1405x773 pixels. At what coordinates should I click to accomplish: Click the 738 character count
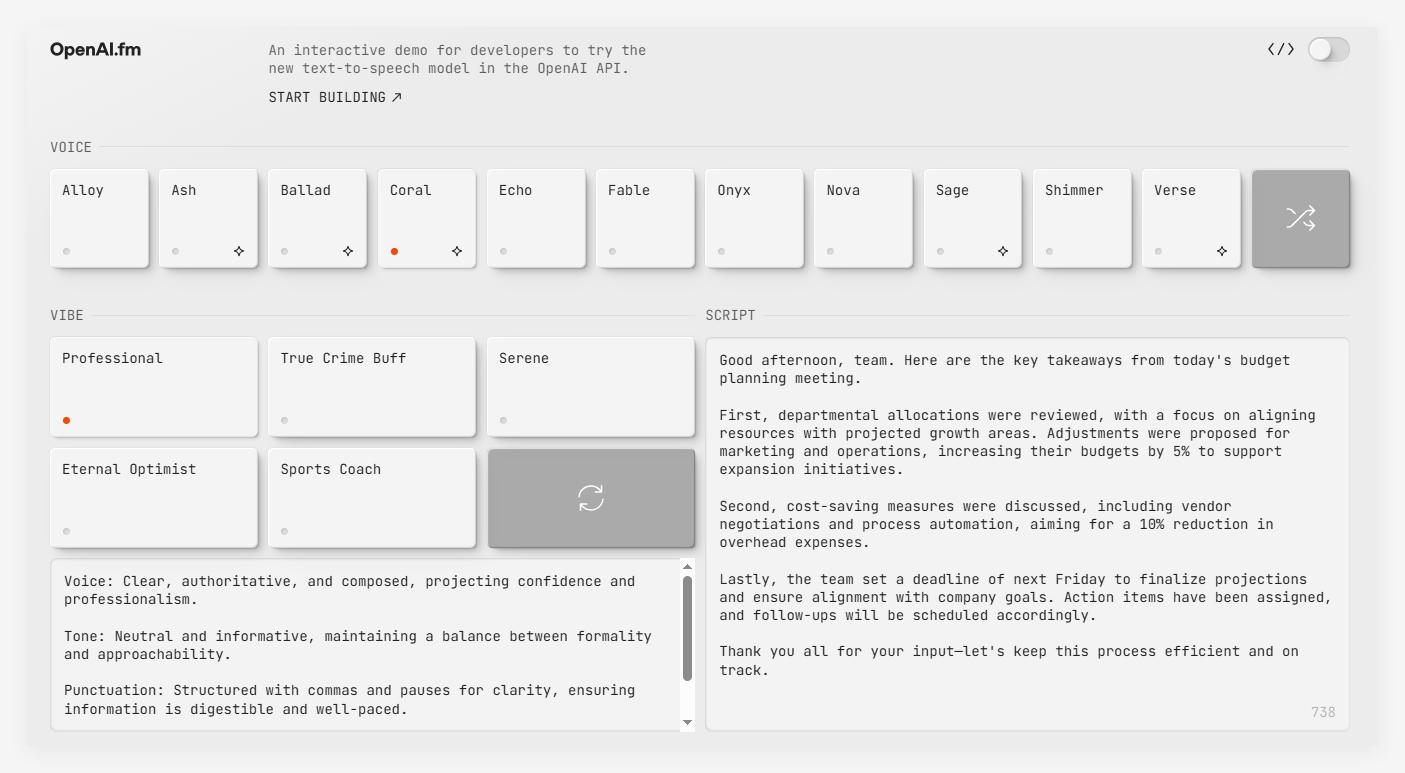click(x=1323, y=712)
